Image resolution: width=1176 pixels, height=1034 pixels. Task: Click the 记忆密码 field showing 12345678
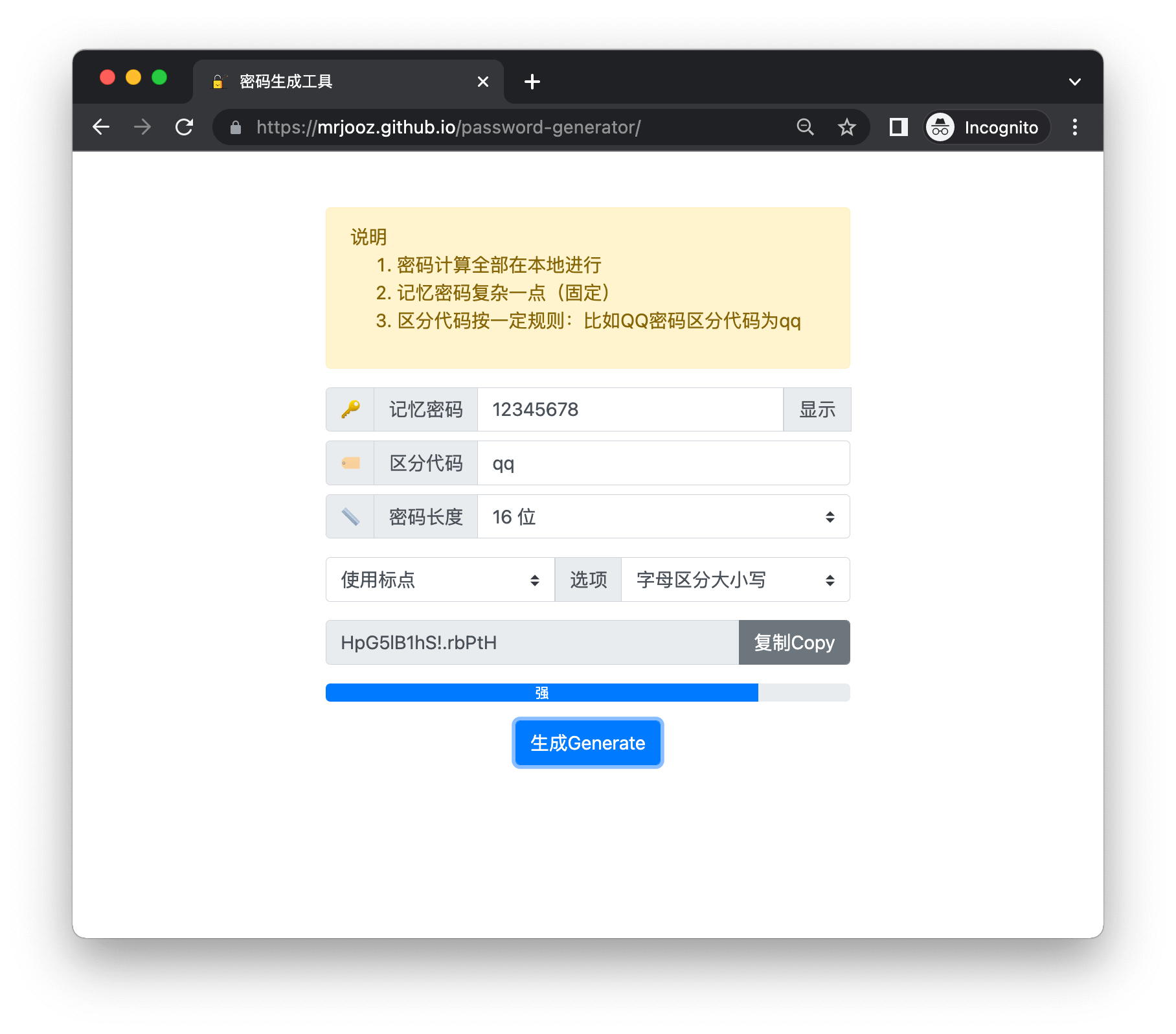[x=630, y=409]
